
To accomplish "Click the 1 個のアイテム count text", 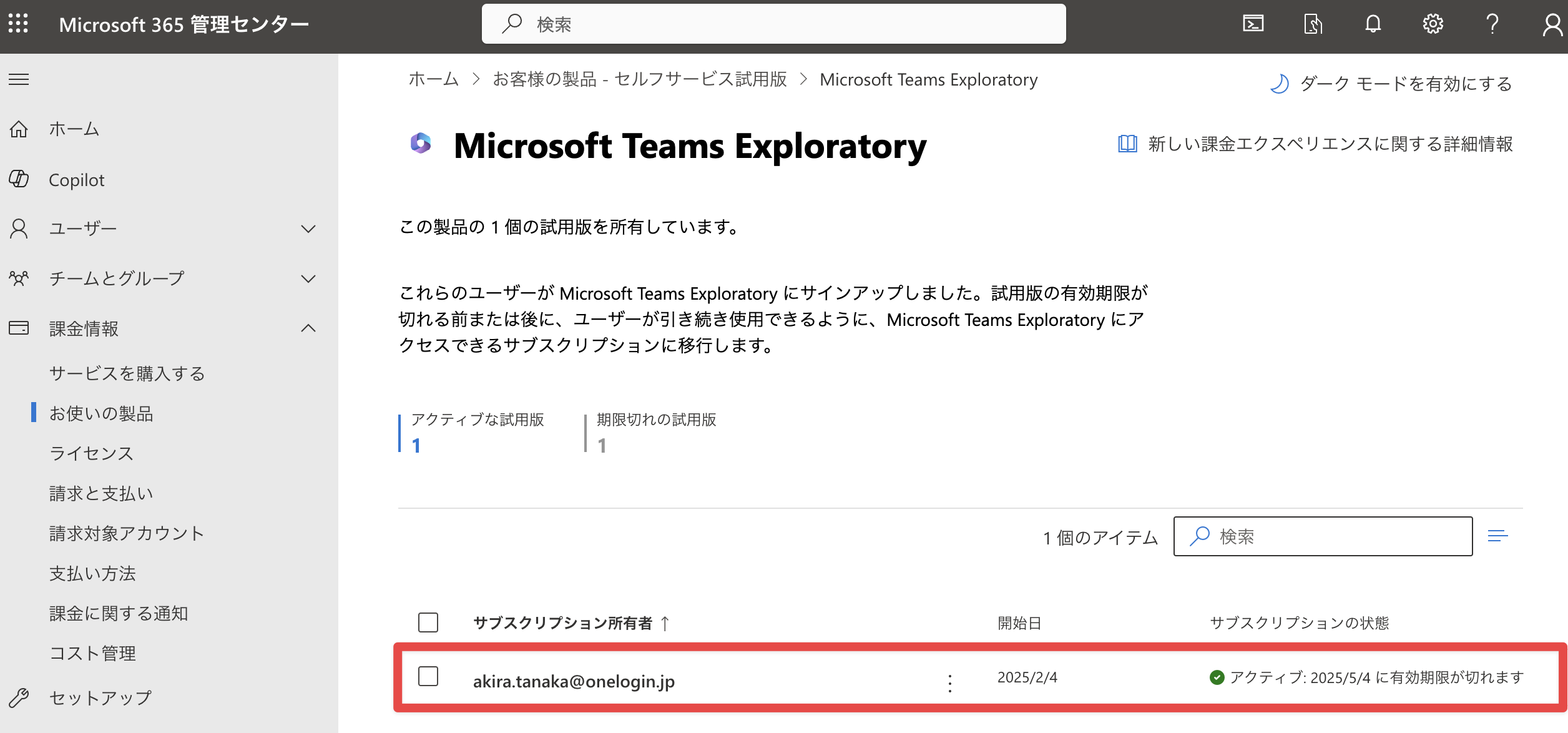I will (x=1100, y=537).
